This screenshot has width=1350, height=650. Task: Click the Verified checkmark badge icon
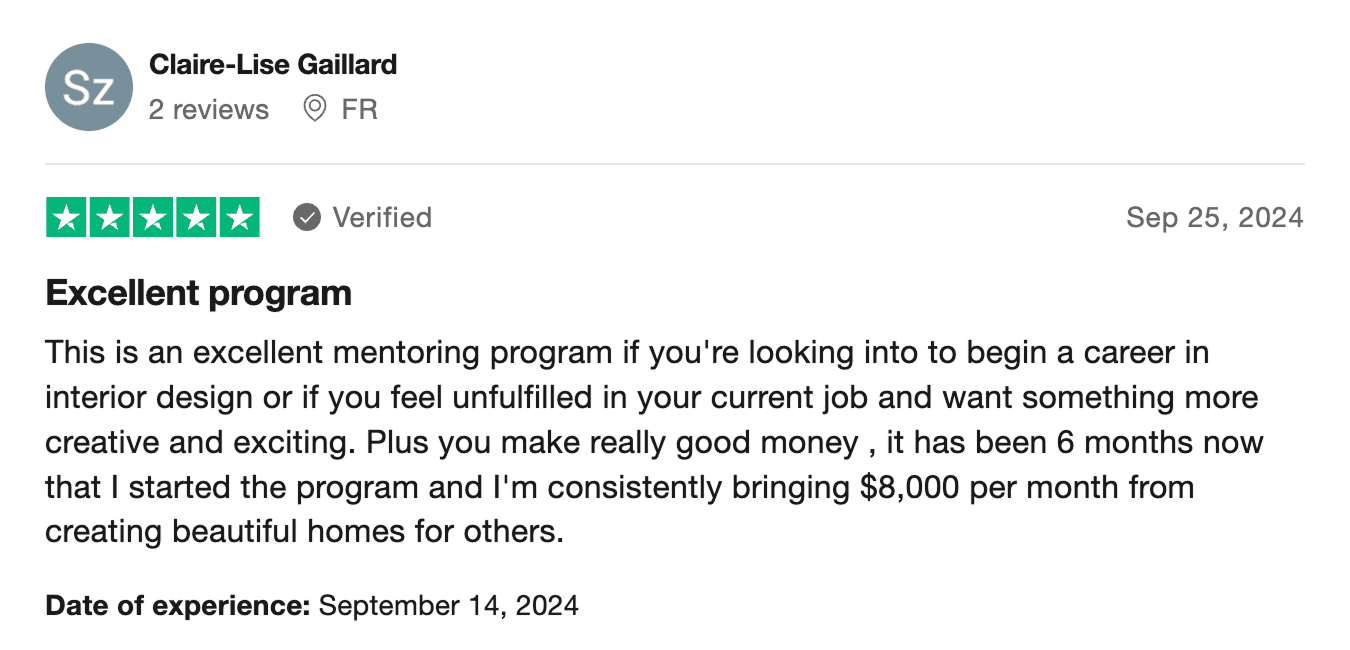coord(306,217)
